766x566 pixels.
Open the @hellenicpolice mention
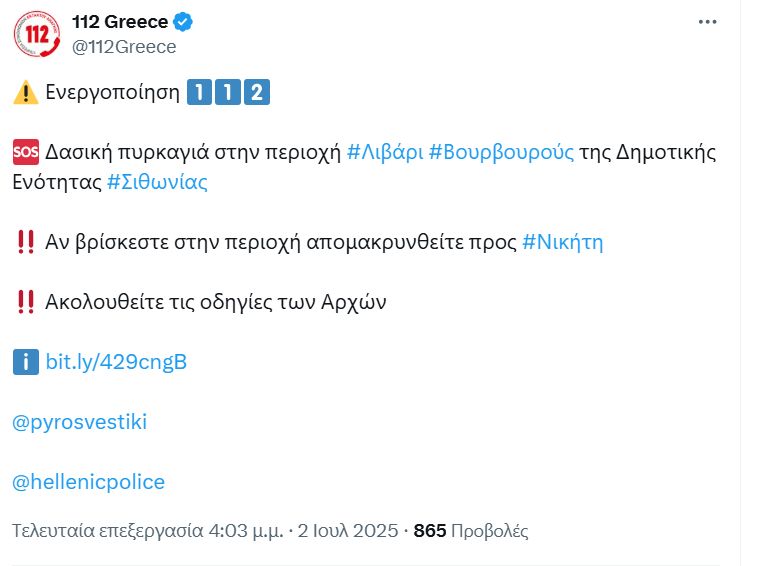[88, 482]
